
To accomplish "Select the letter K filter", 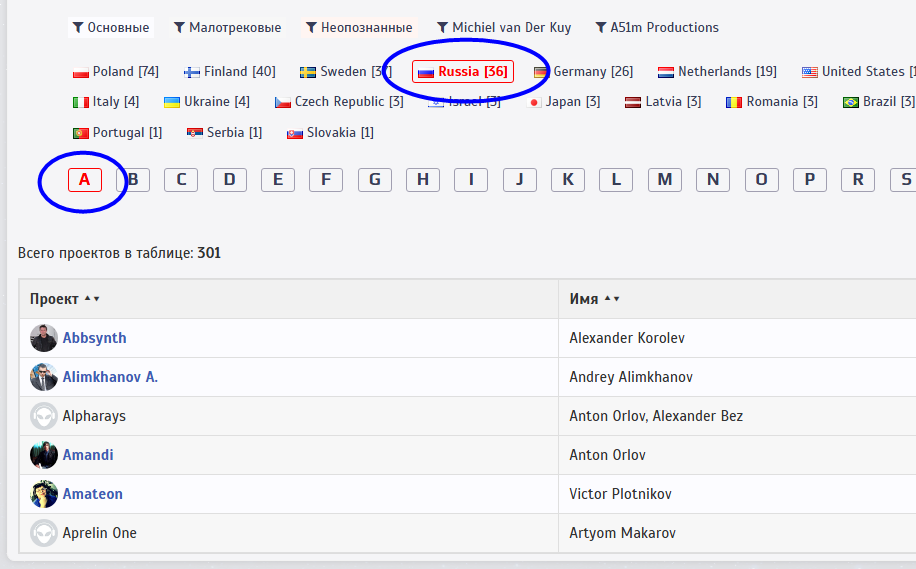I will click(568, 180).
